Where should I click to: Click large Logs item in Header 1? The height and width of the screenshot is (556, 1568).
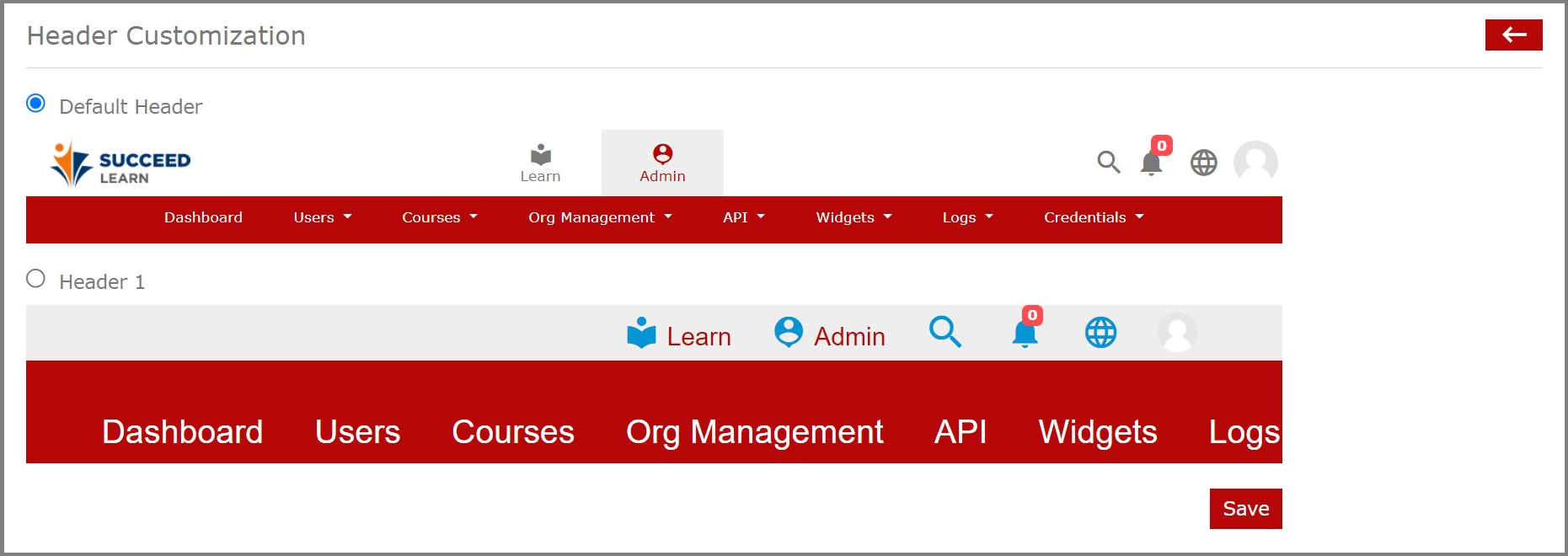[1244, 432]
